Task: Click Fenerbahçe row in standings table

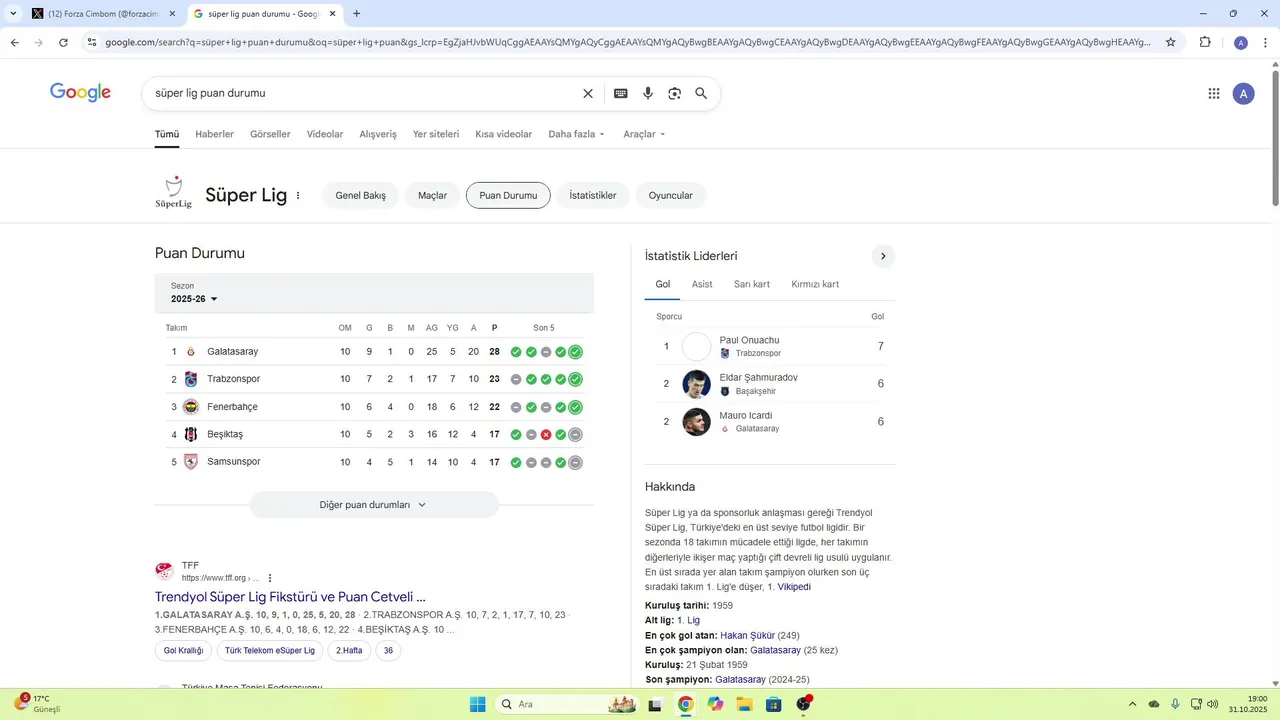Action: (374, 407)
